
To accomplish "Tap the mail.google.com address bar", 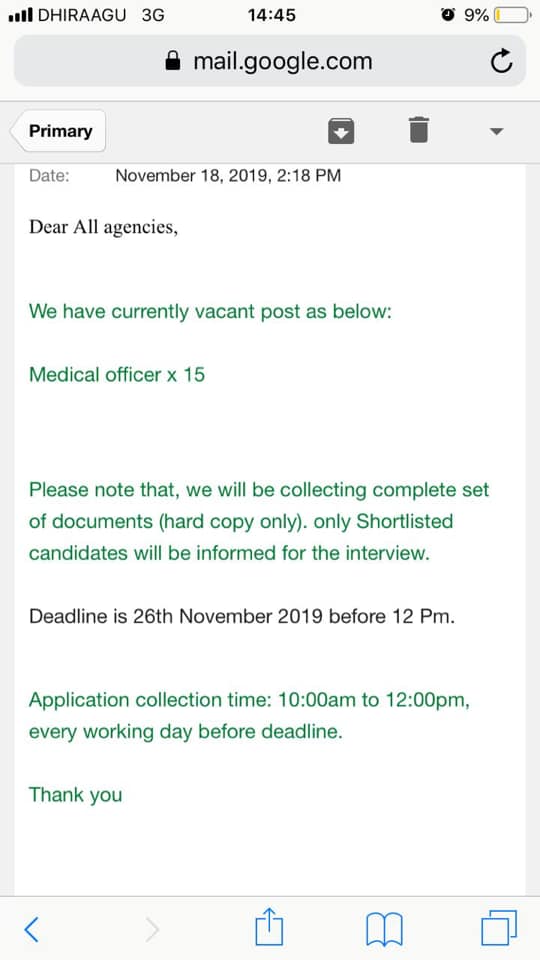I will click(269, 61).
